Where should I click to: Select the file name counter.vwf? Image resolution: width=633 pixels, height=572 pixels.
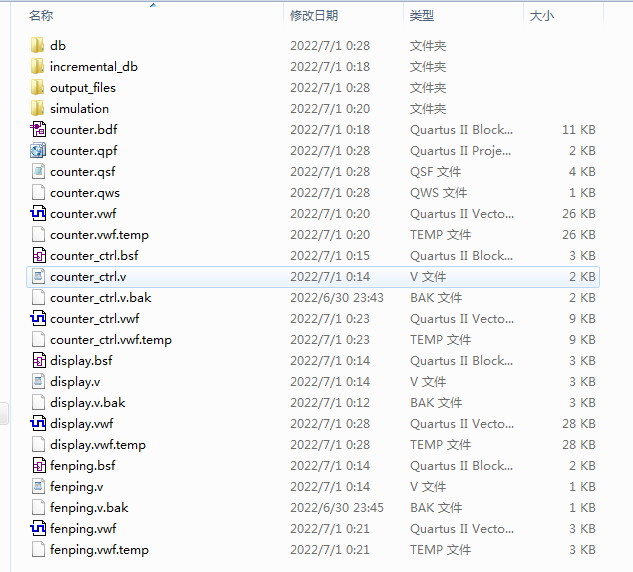pyautogui.click(x=83, y=214)
